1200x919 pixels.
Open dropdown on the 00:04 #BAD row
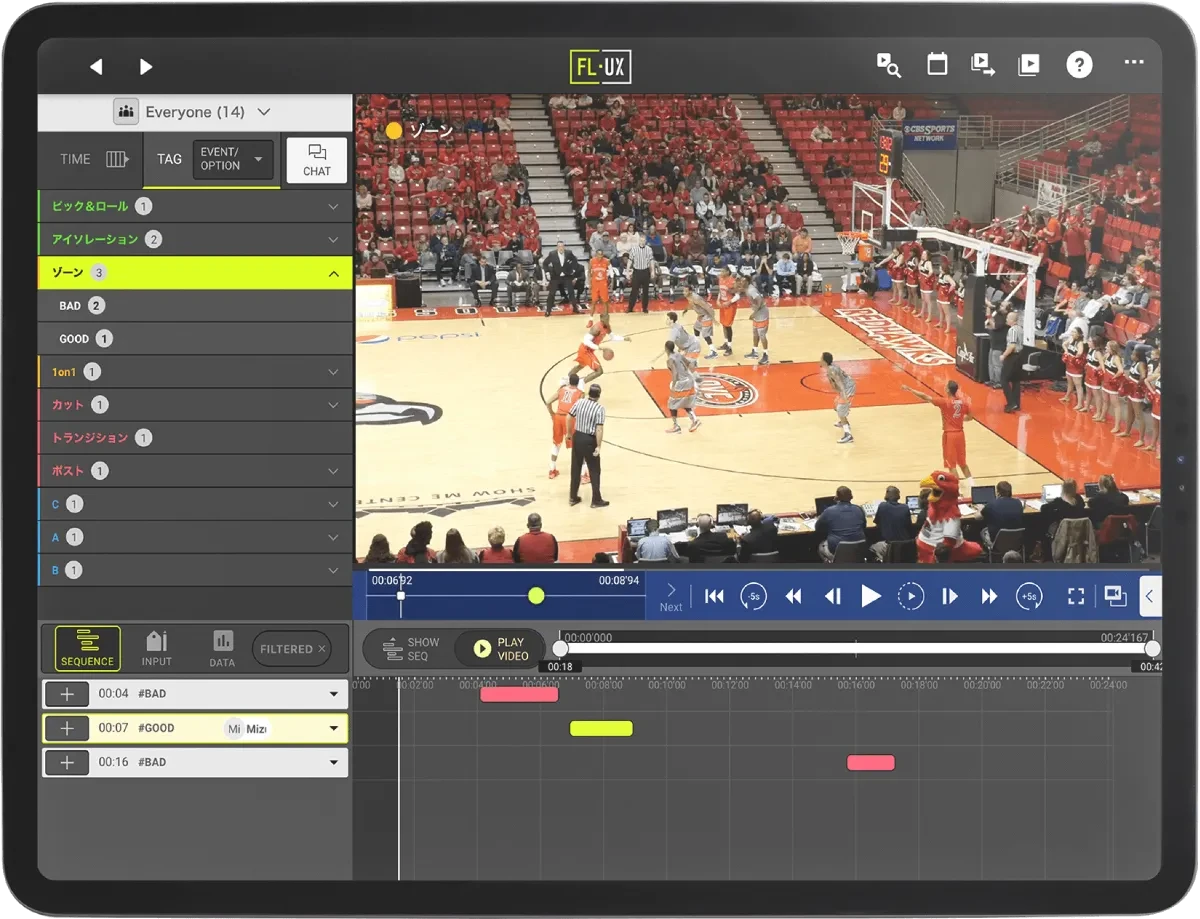334,694
